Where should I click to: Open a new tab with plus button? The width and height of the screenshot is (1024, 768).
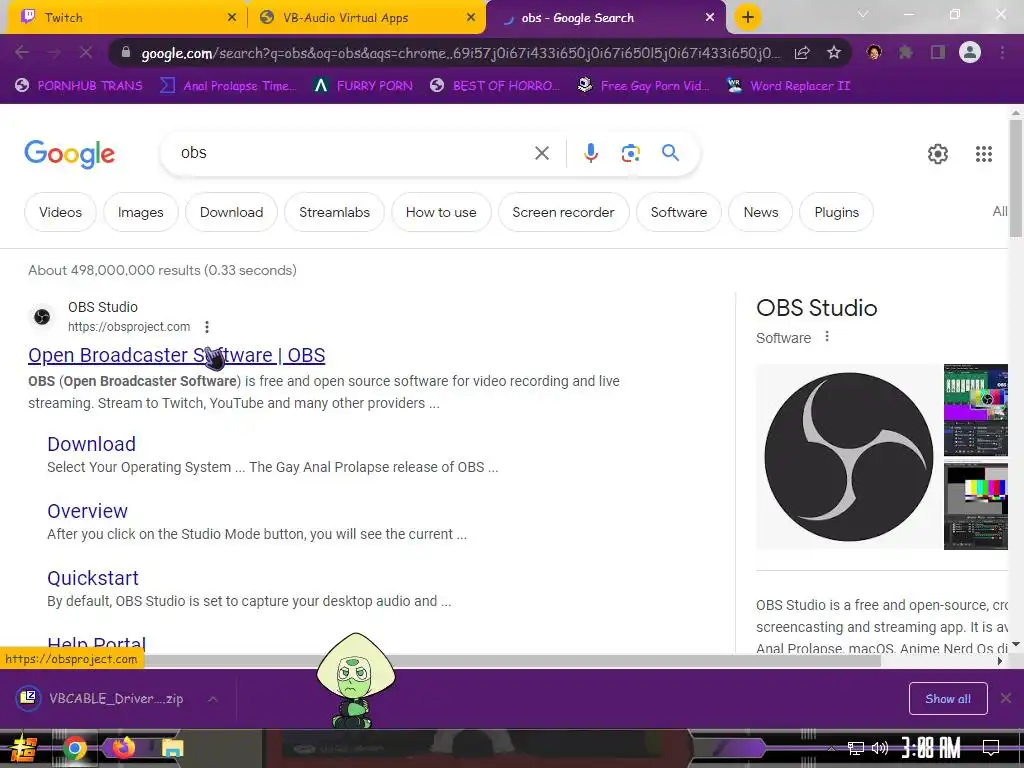748,17
